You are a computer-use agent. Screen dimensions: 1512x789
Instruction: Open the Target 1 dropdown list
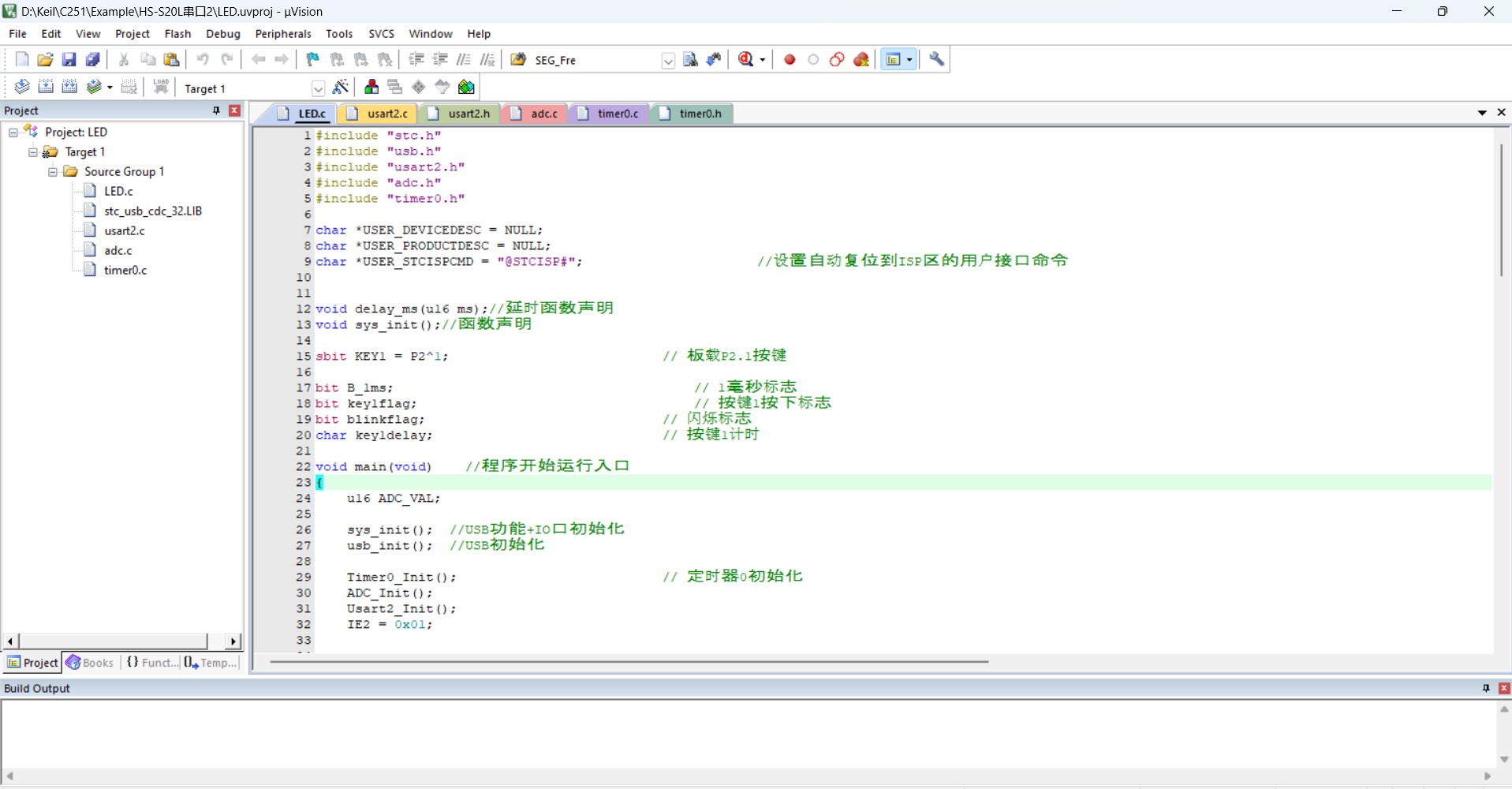coord(318,88)
